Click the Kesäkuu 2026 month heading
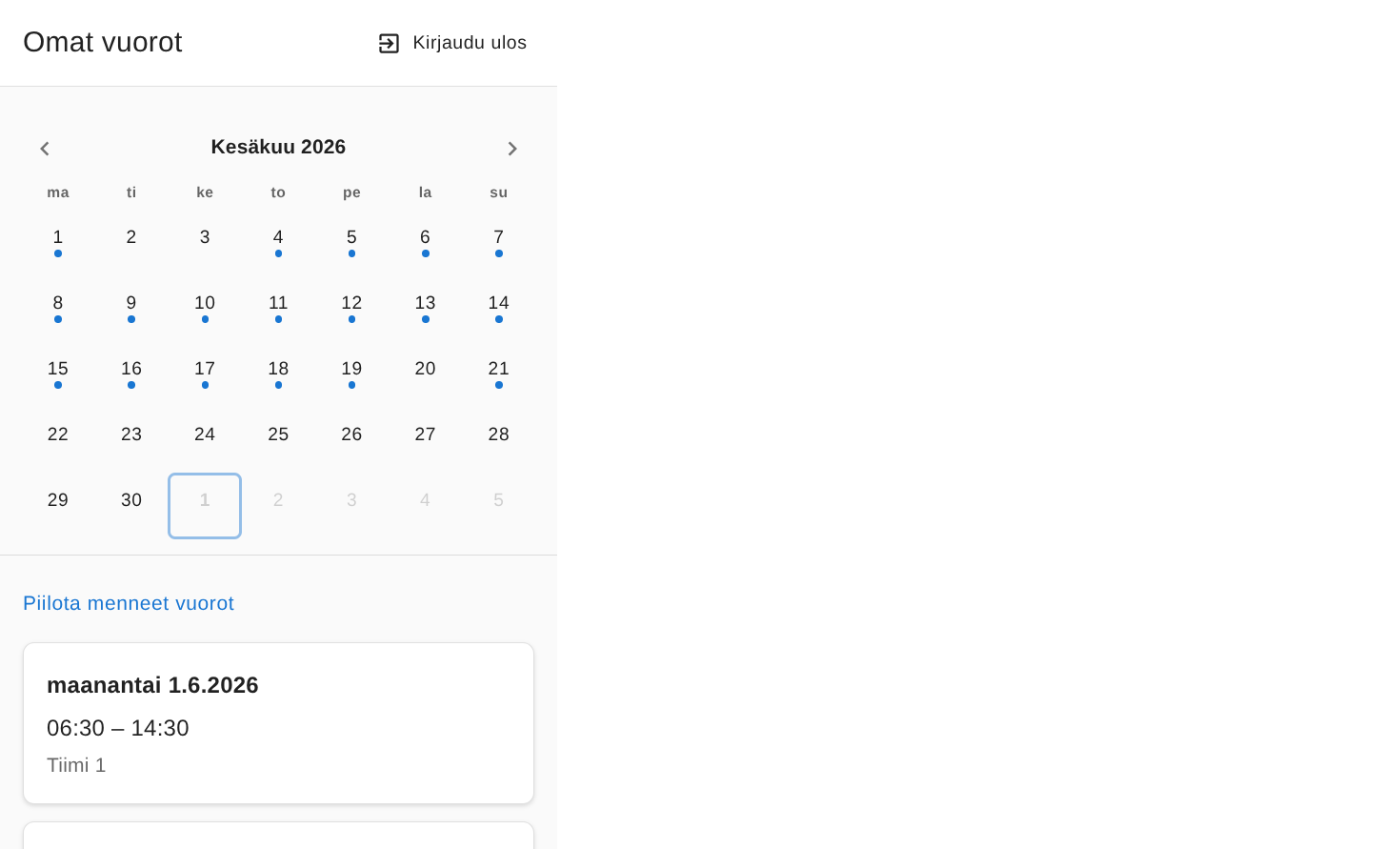 coord(278,147)
